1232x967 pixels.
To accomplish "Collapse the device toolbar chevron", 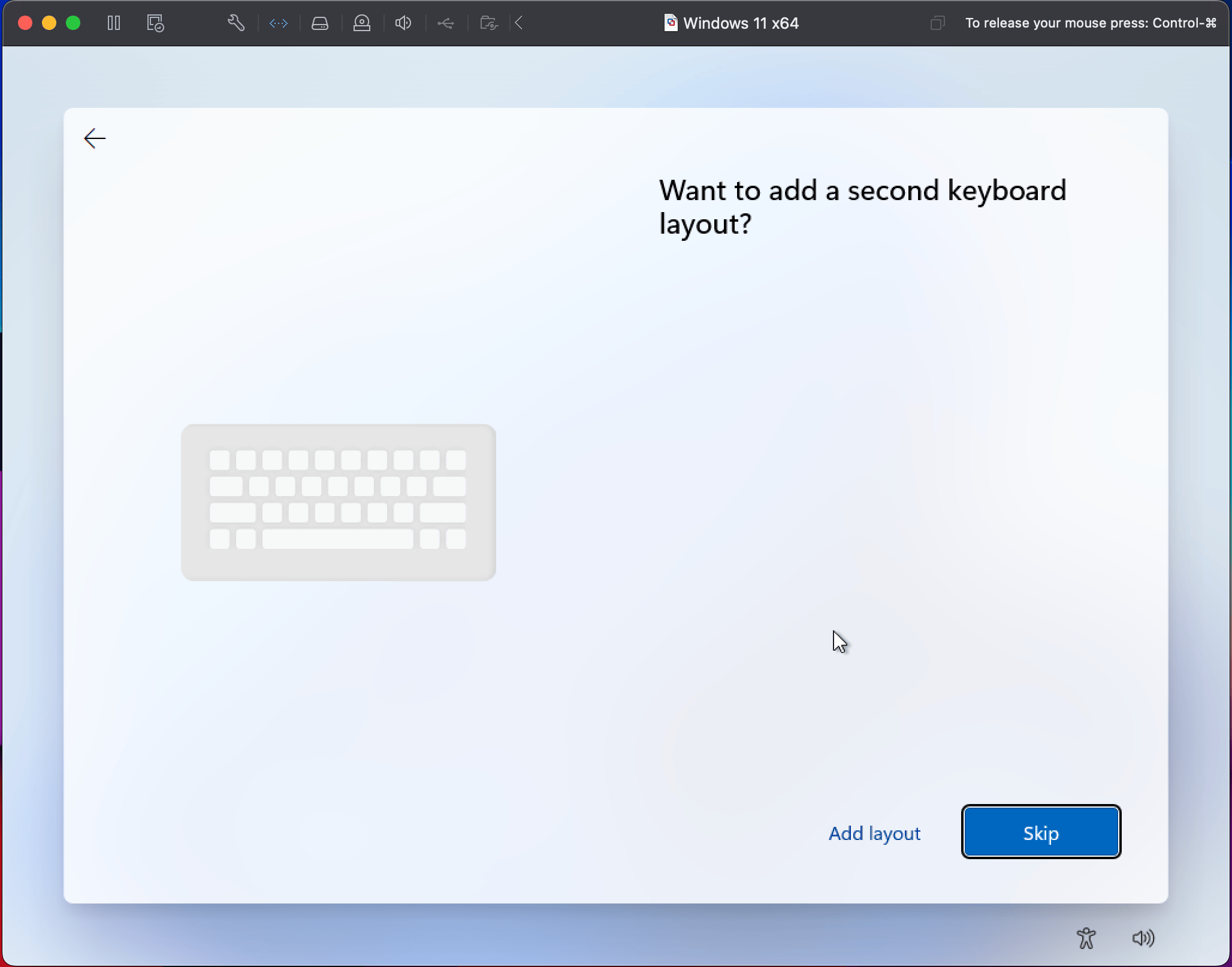I will point(519,23).
